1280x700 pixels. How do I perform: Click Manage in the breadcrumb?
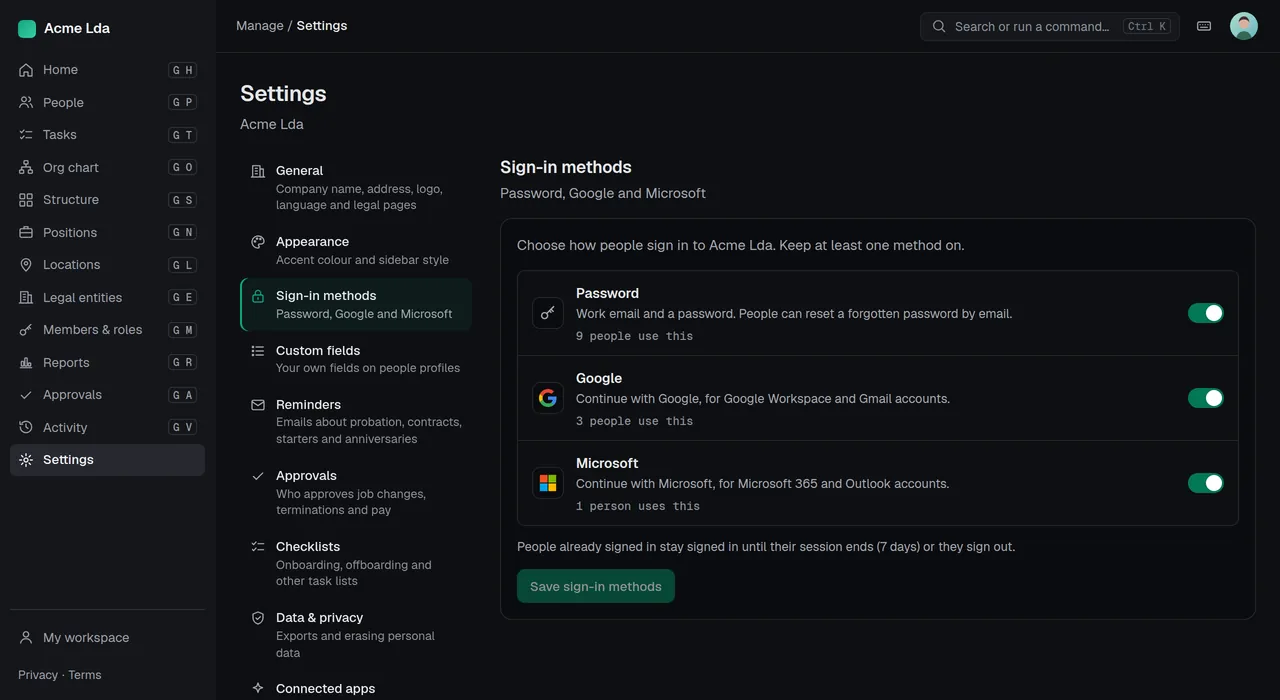260,26
